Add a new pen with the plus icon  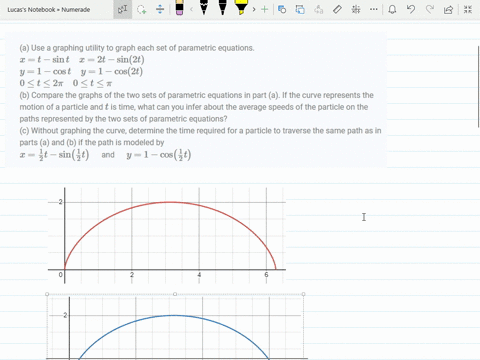click(x=264, y=9)
